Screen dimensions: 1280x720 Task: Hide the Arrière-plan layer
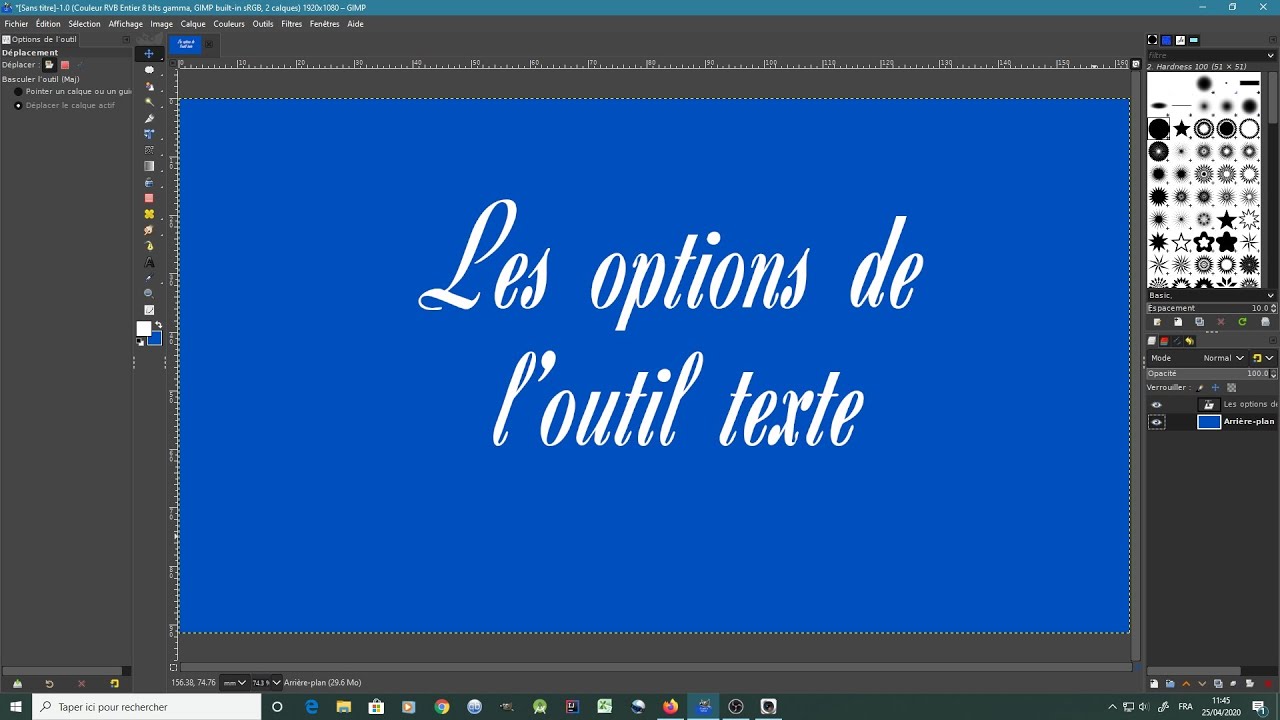coord(1157,422)
